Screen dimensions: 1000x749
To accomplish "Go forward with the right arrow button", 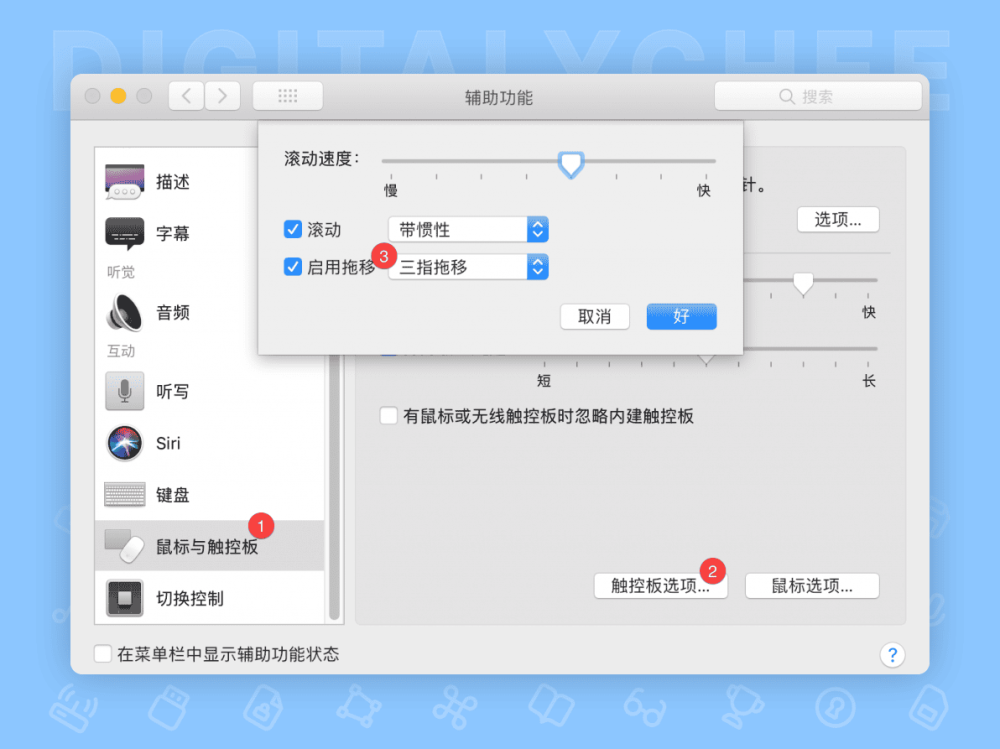I will click(222, 96).
